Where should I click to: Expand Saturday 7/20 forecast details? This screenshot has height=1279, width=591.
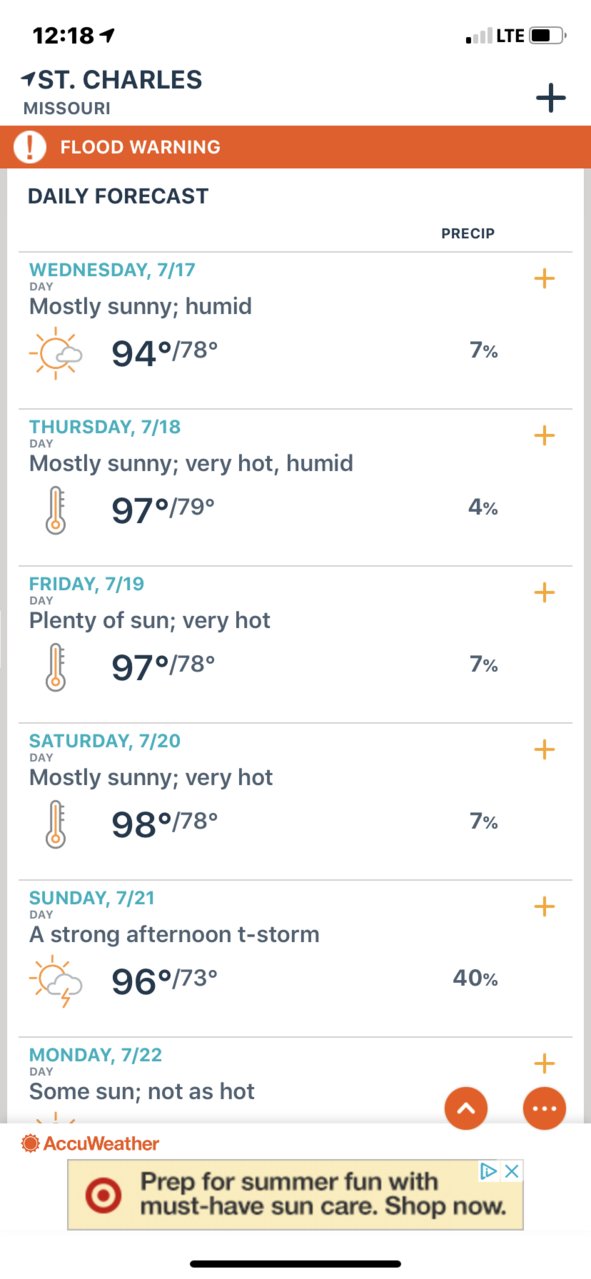coord(544,749)
